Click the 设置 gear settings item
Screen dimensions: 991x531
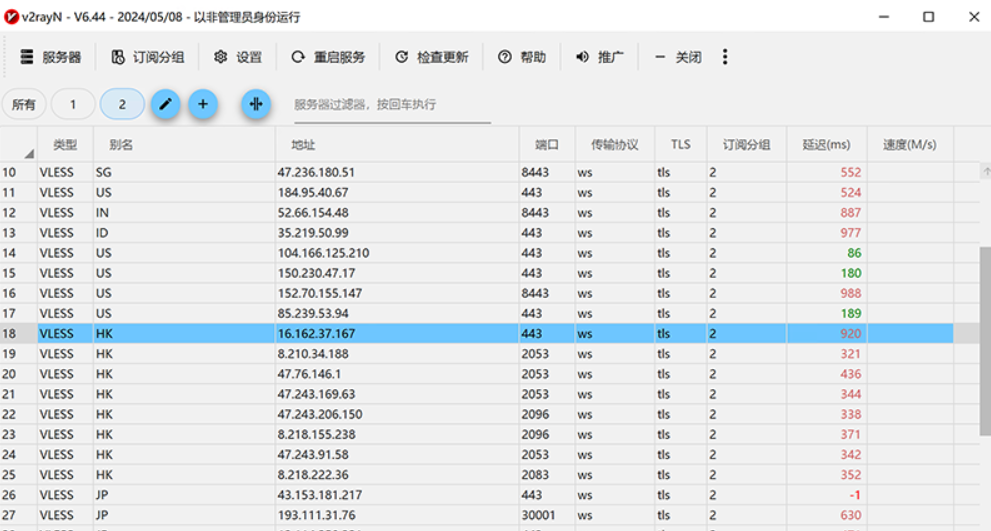[x=238, y=57]
